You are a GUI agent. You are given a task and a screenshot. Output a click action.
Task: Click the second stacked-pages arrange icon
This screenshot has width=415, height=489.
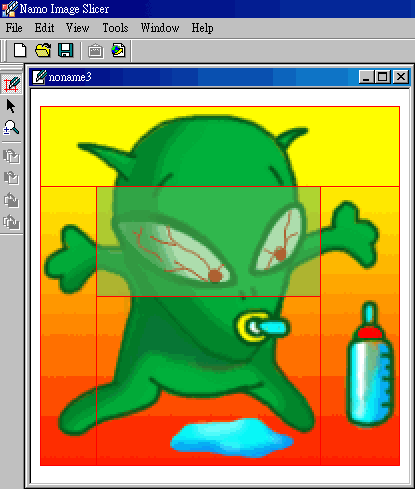(11, 178)
